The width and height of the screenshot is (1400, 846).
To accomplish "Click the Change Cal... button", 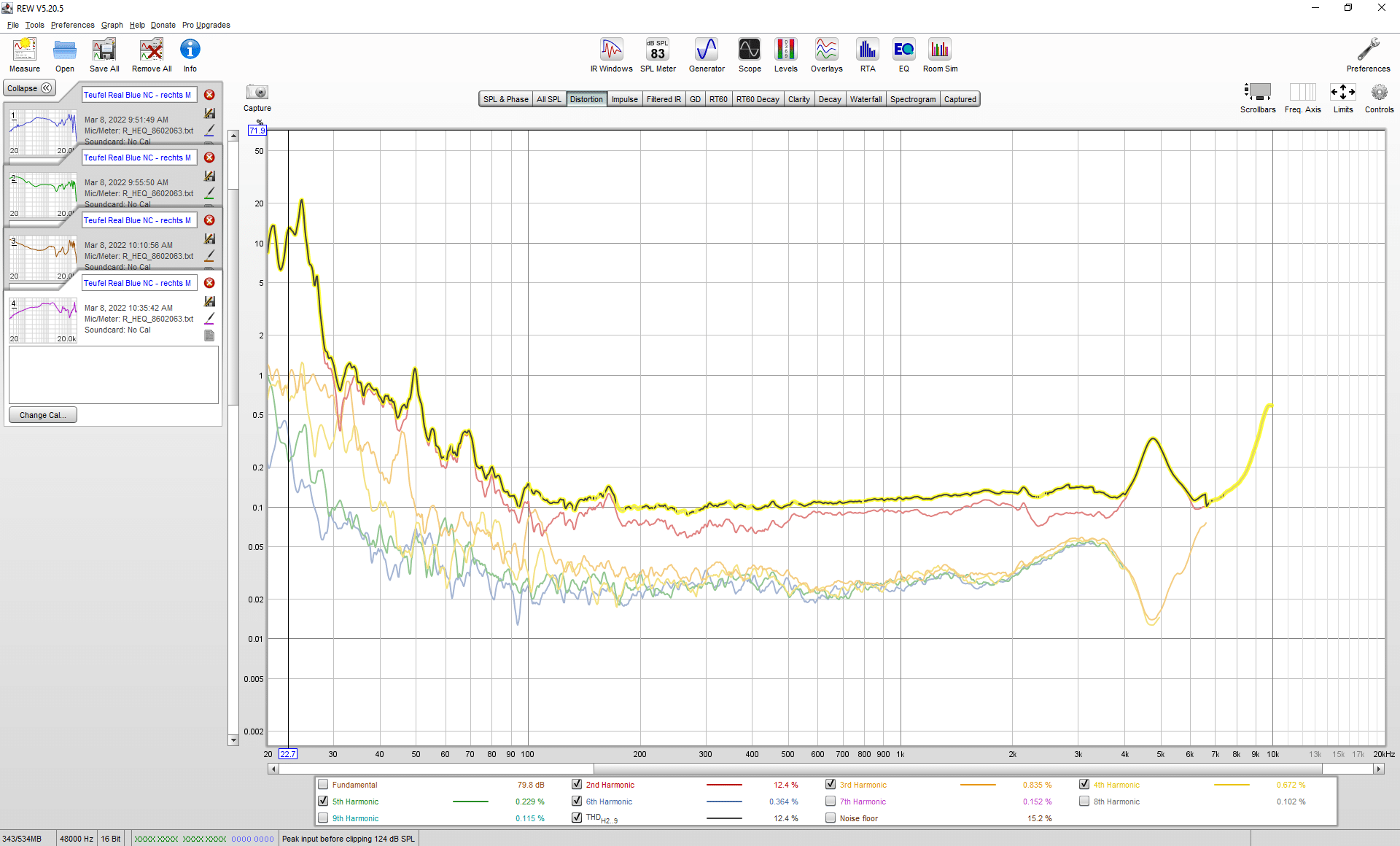I will point(43,415).
